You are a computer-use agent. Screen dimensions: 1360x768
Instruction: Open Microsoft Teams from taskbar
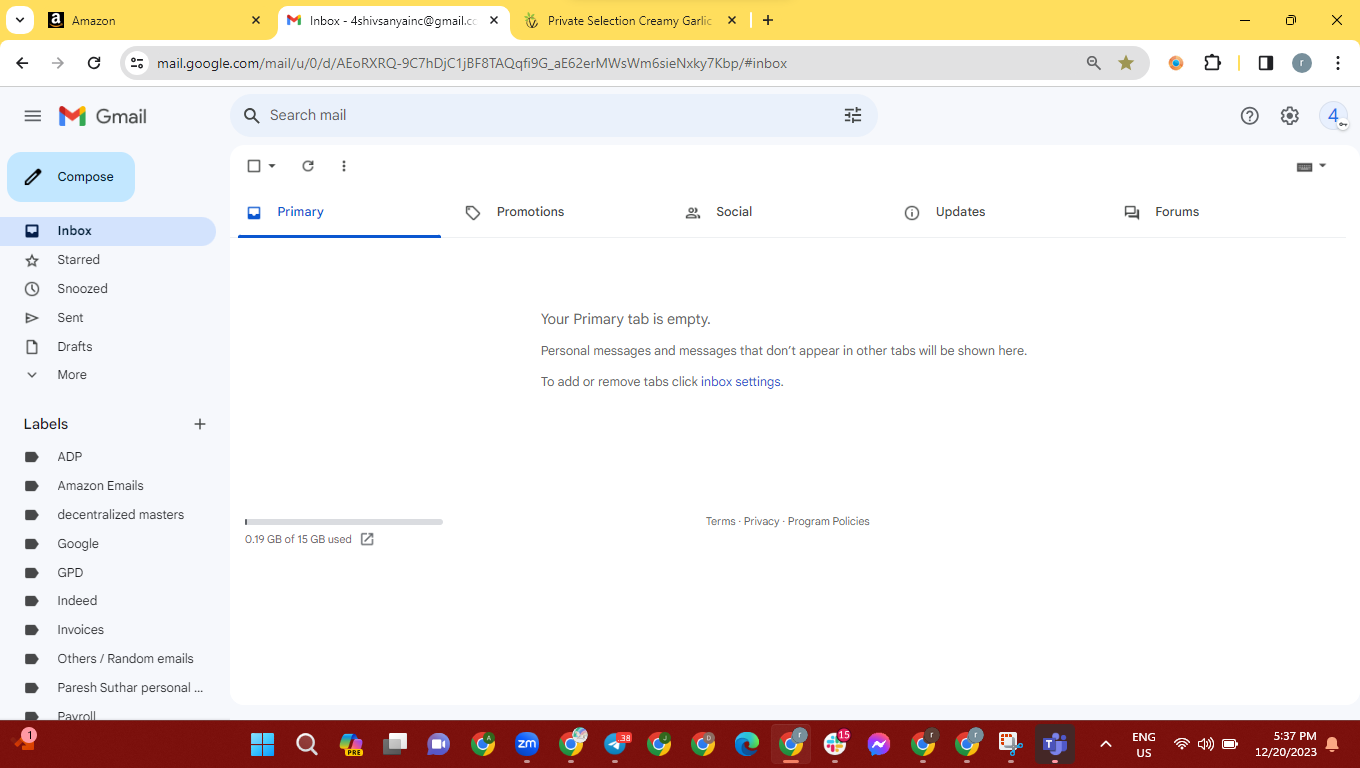click(1055, 744)
